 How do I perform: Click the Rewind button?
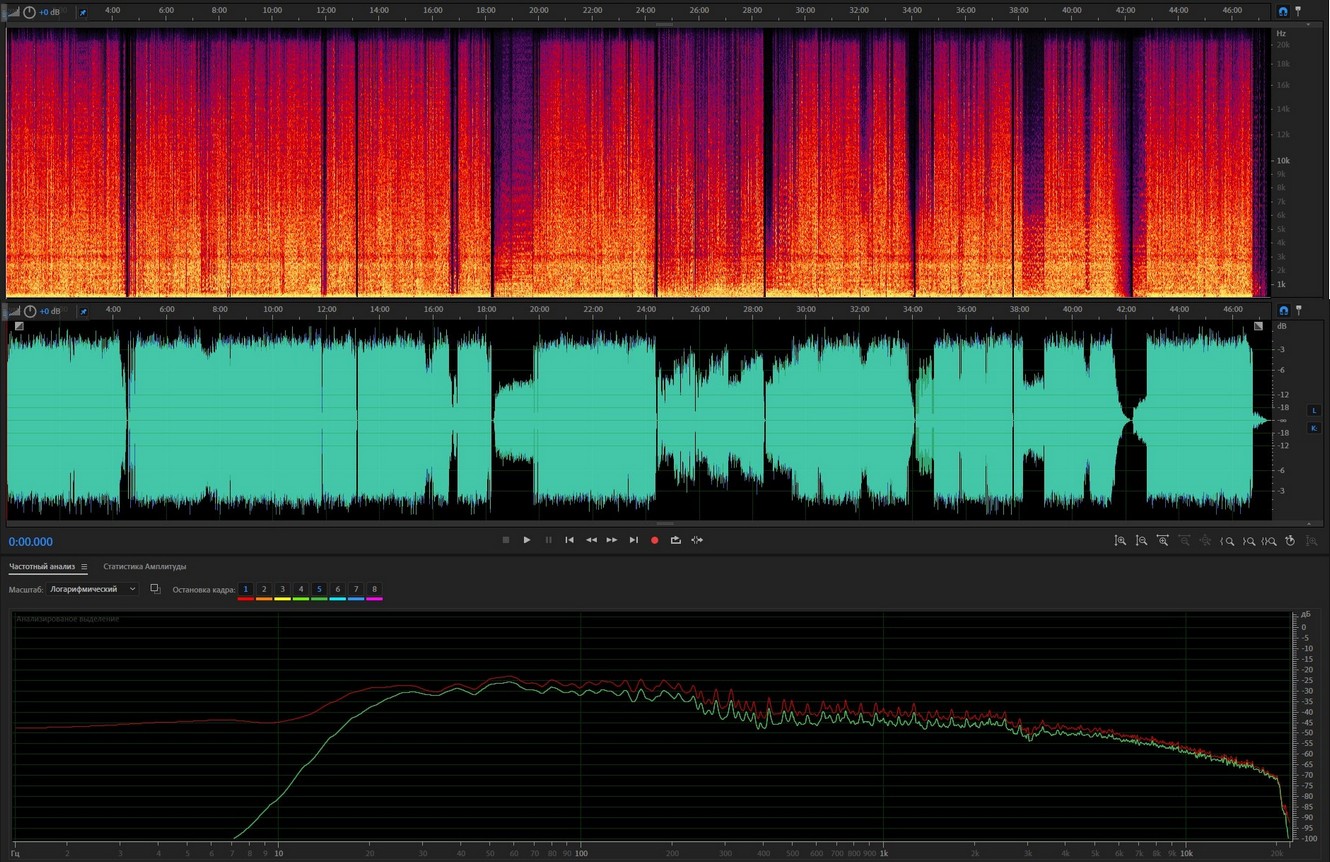click(591, 540)
